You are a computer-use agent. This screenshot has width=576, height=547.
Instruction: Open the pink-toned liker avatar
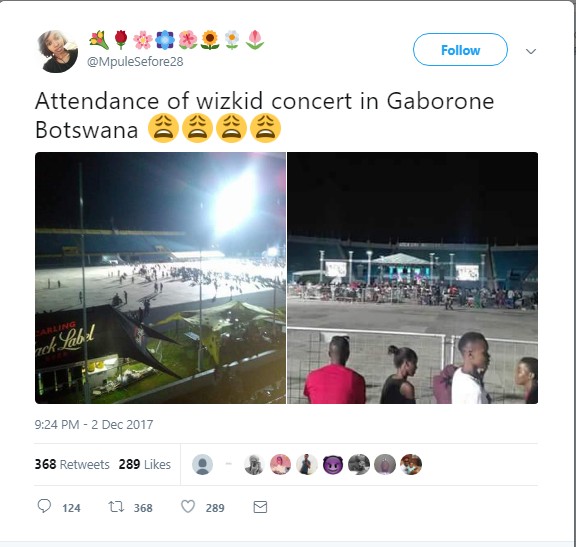(x=280, y=464)
